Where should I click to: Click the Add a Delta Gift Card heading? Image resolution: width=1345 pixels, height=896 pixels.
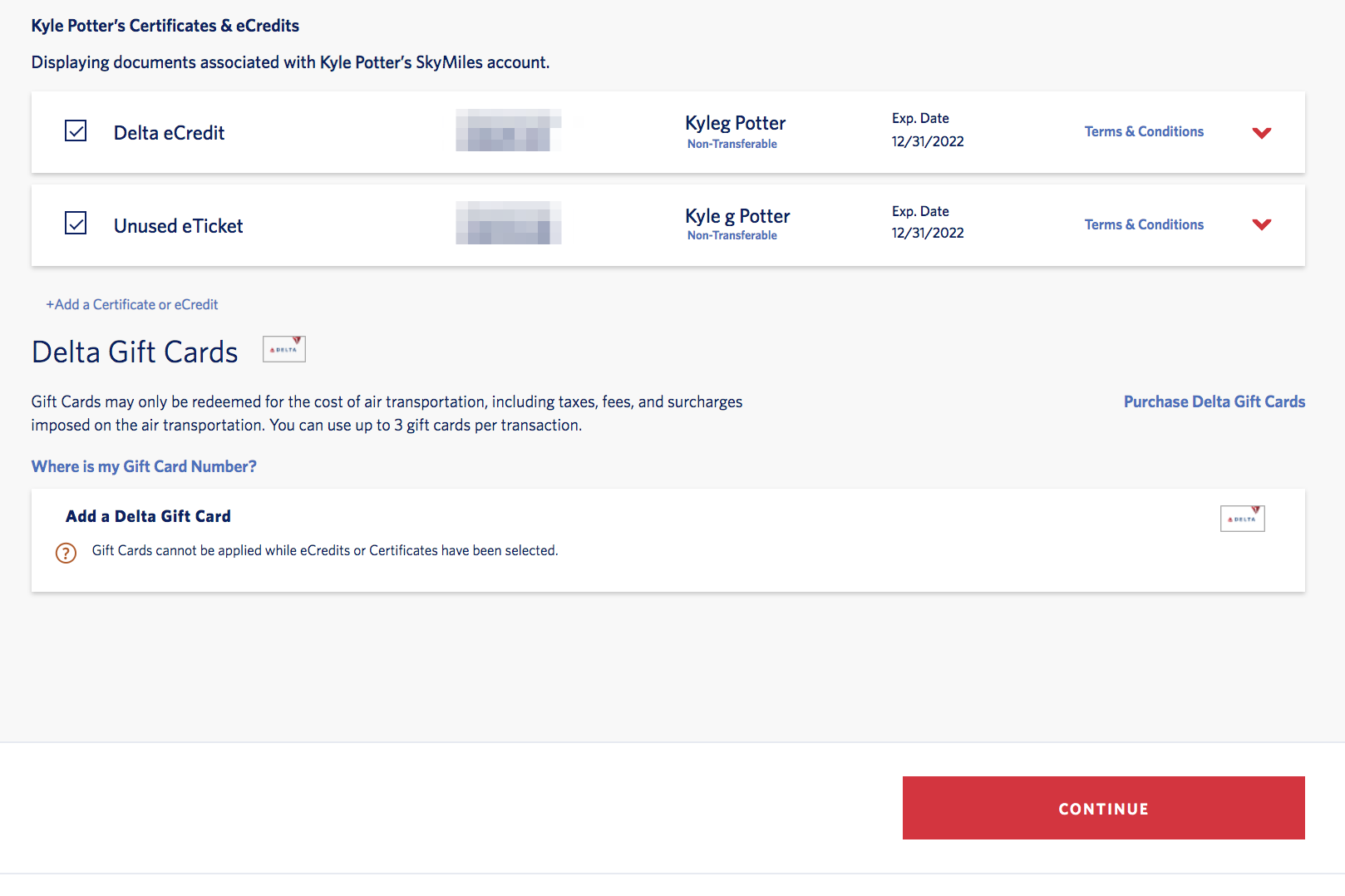pyautogui.click(x=148, y=515)
